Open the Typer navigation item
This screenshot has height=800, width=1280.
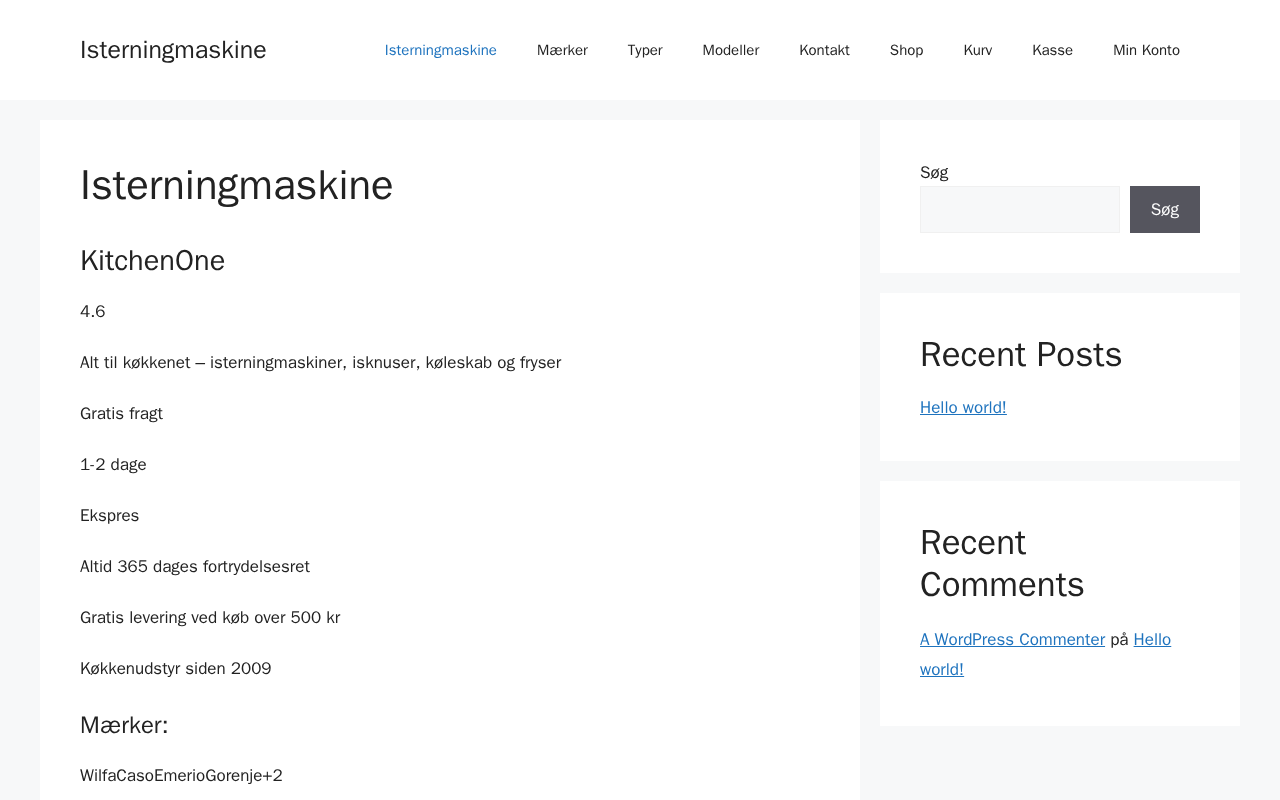click(645, 50)
